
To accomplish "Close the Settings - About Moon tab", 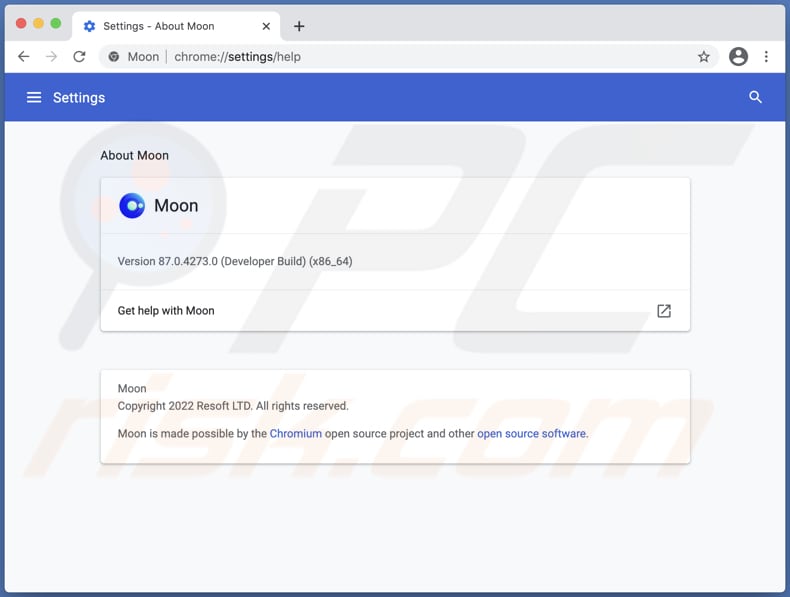I will 266,26.
